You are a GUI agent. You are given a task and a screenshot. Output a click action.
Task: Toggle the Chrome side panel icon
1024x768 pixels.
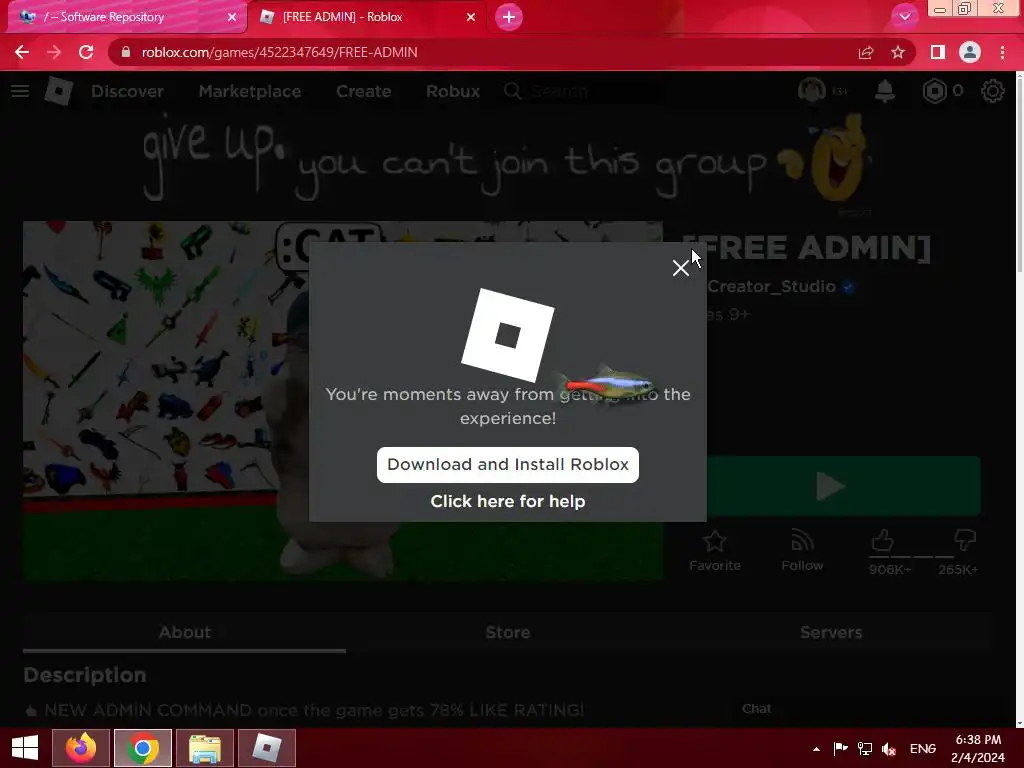coord(938,52)
